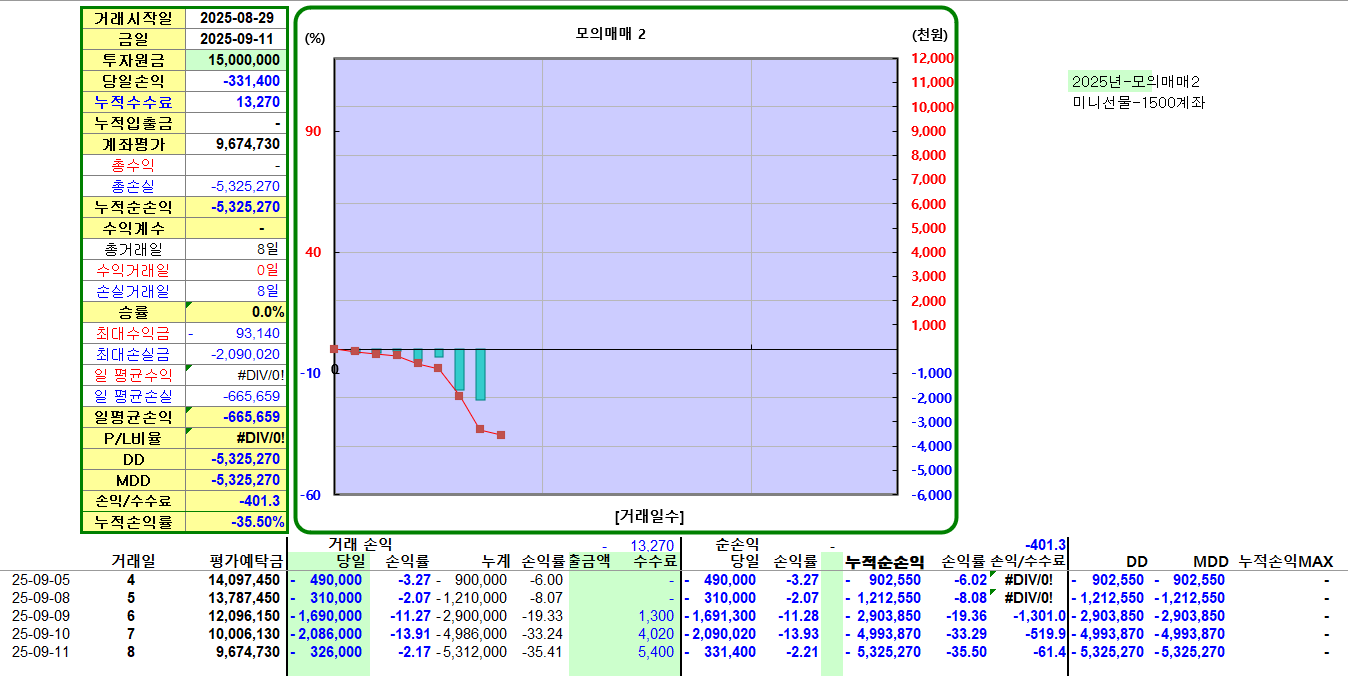Select the 금일 date value 2025-09-11

236,39
